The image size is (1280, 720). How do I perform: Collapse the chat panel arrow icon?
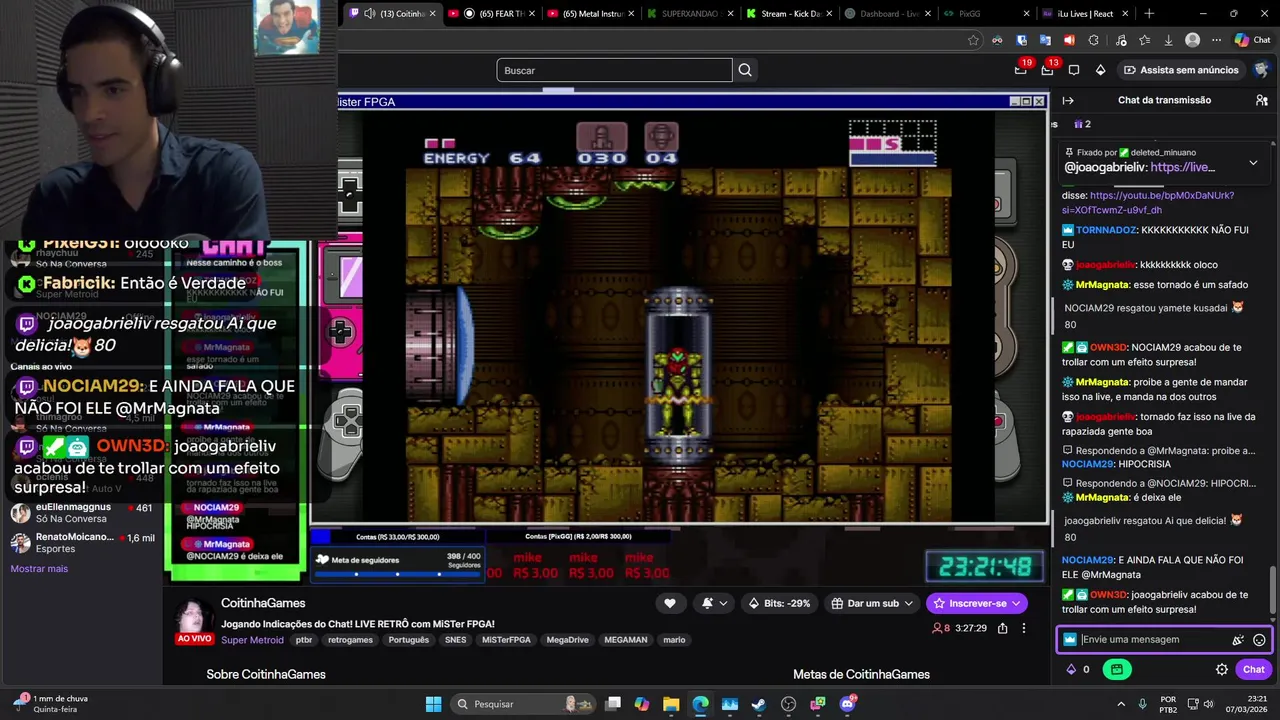[1068, 100]
